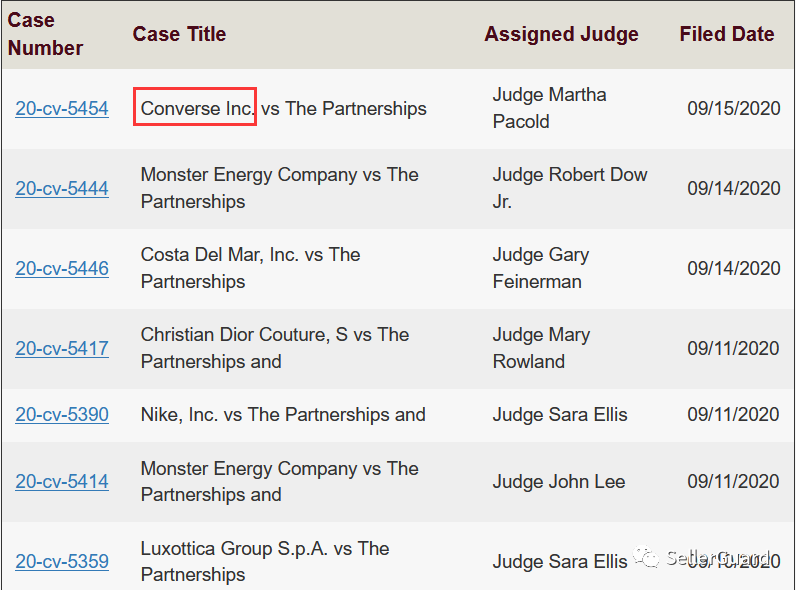This screenshot has height=590, width=796.
Task: Open case number 20-cv-5454 link
Action: [62, 108]
